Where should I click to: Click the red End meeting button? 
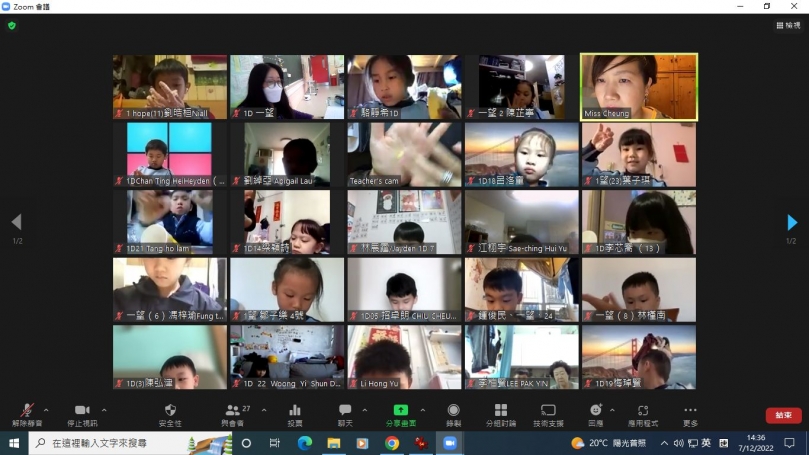783,415
